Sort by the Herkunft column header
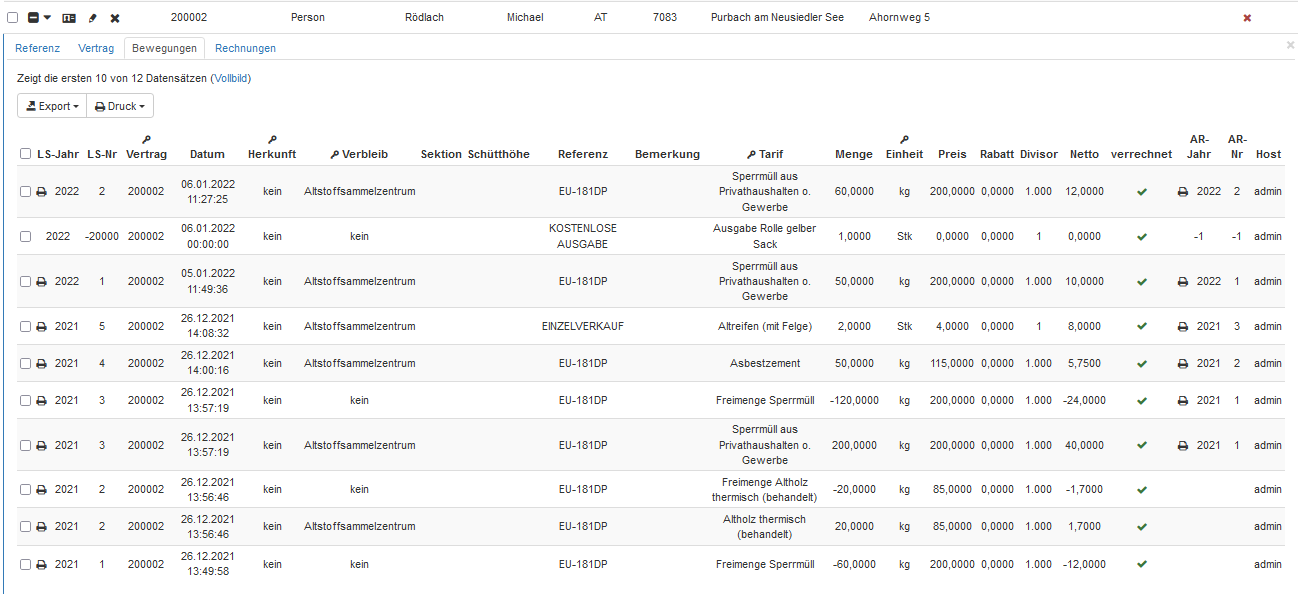This screenshot has height=594, width=1305. click(272, 154)
